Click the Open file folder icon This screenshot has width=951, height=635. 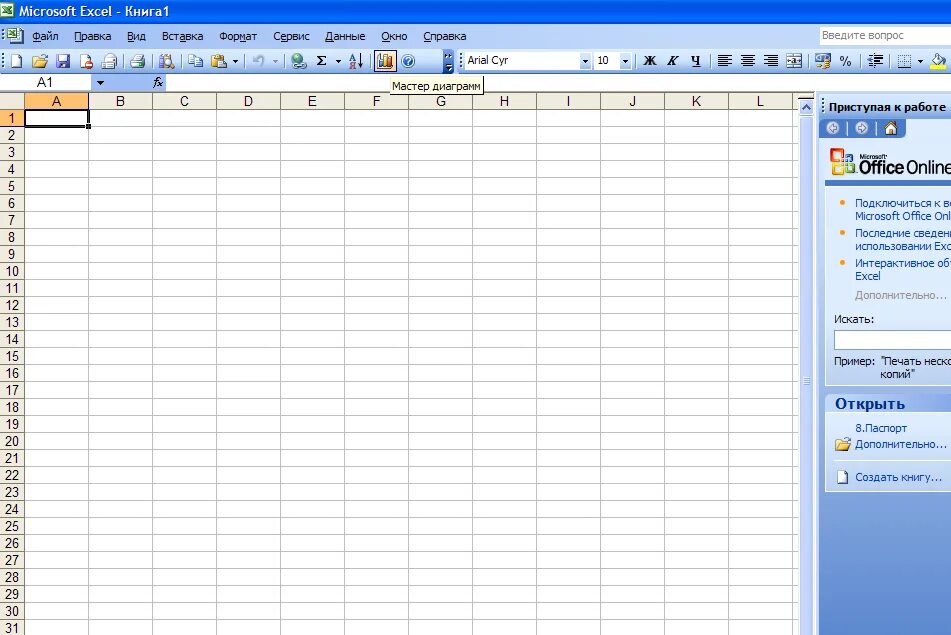pyautogui.click(x=40, y=61)
